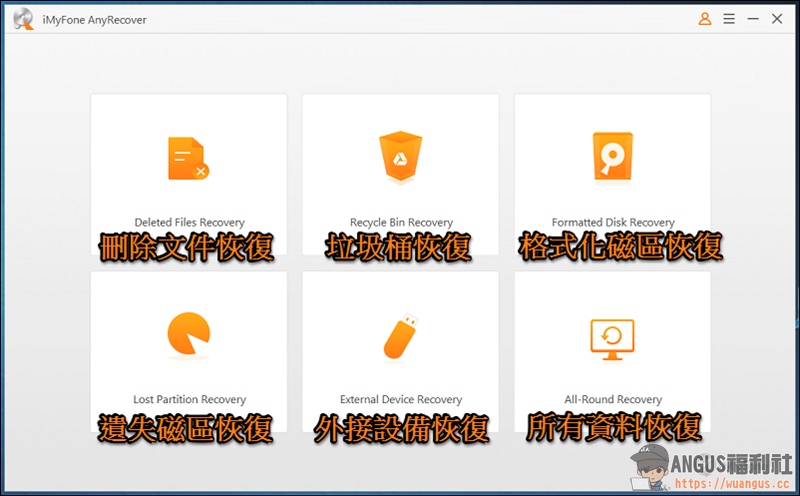This screenshot has height=496, width=800.
Task: Click the Recycle Bin Recovery label
Action: (401, 222)
